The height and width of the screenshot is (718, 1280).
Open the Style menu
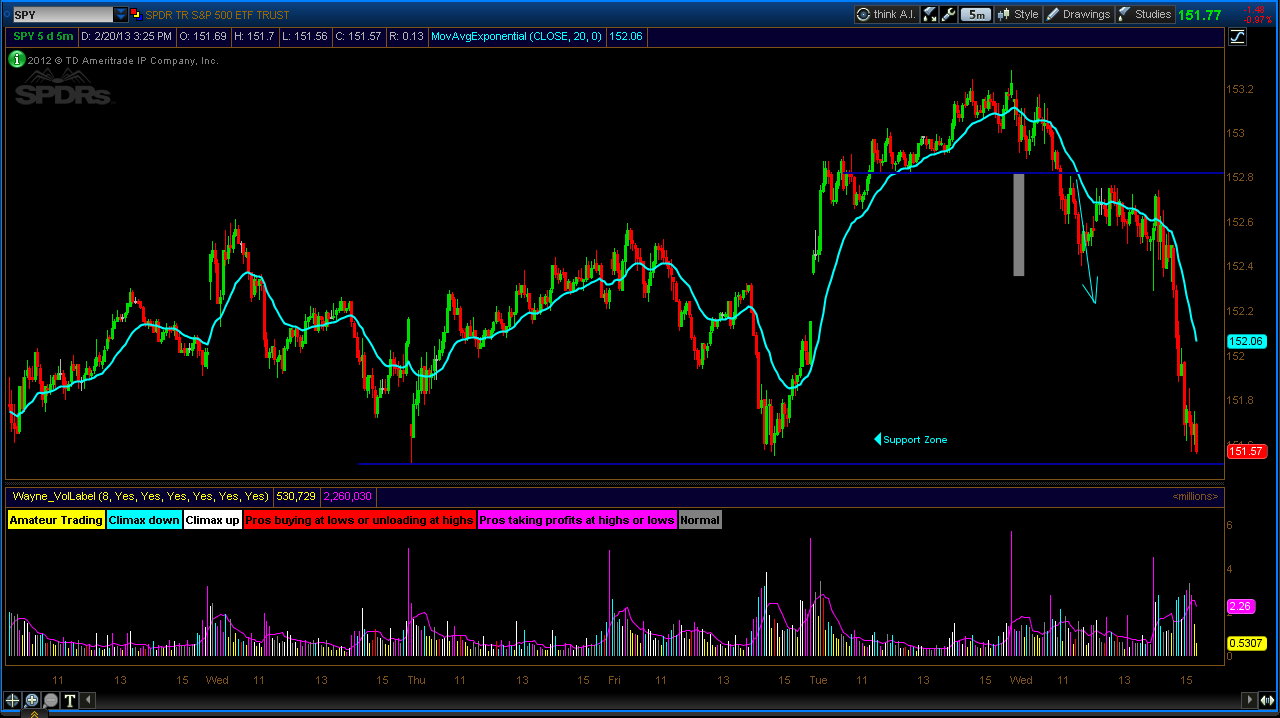click(1018, 14)
